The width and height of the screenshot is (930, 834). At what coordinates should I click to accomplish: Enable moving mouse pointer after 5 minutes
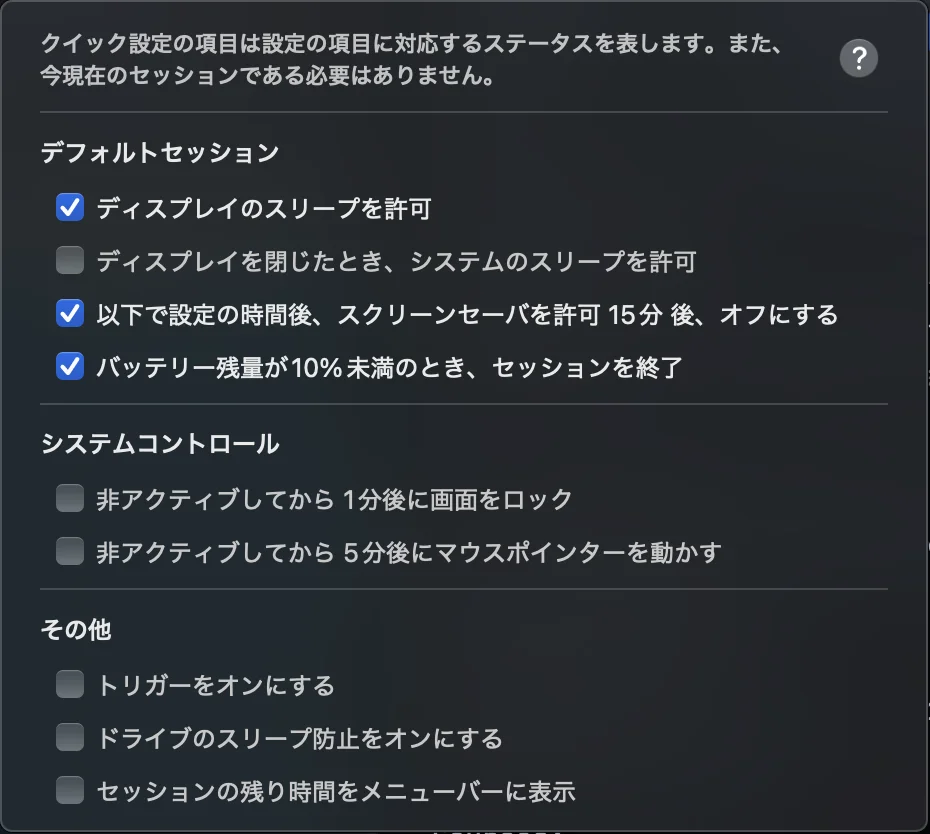(x=69, y=553)
